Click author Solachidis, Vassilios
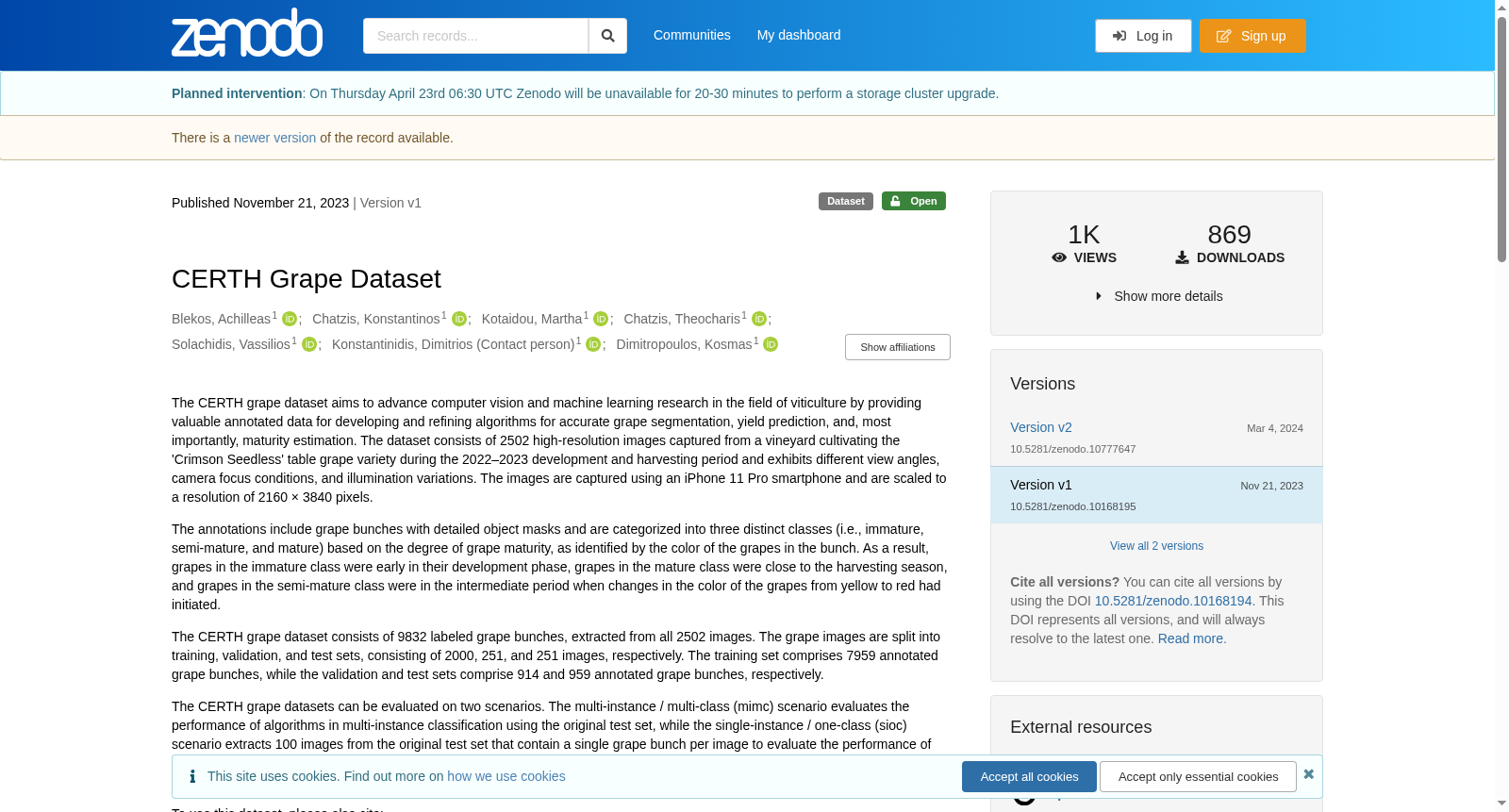The height and width of the screenshot is (812, 1509). point(231,344)
